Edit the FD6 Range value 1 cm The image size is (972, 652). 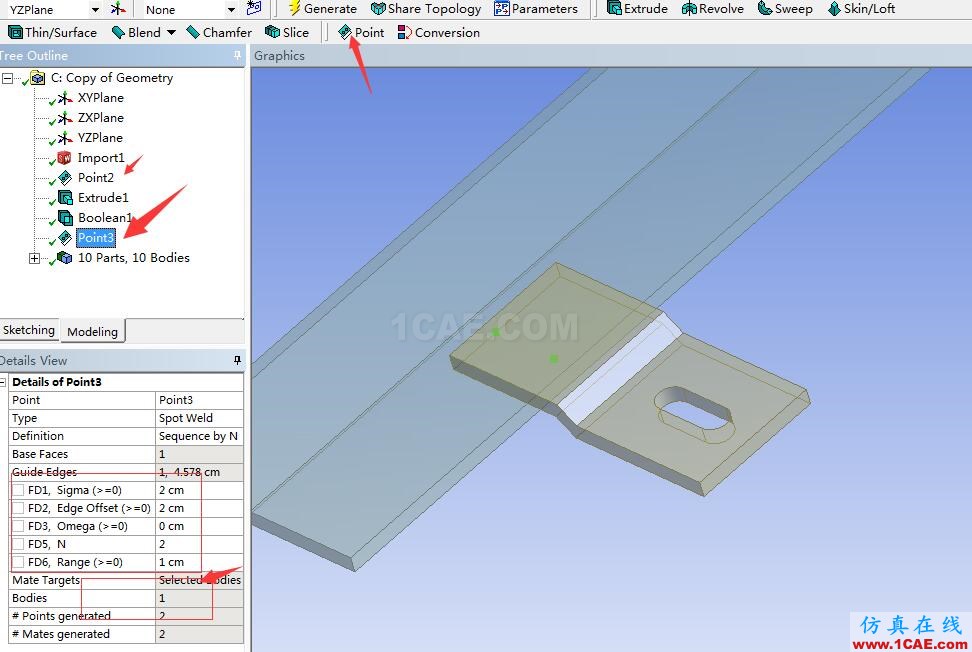199,562
